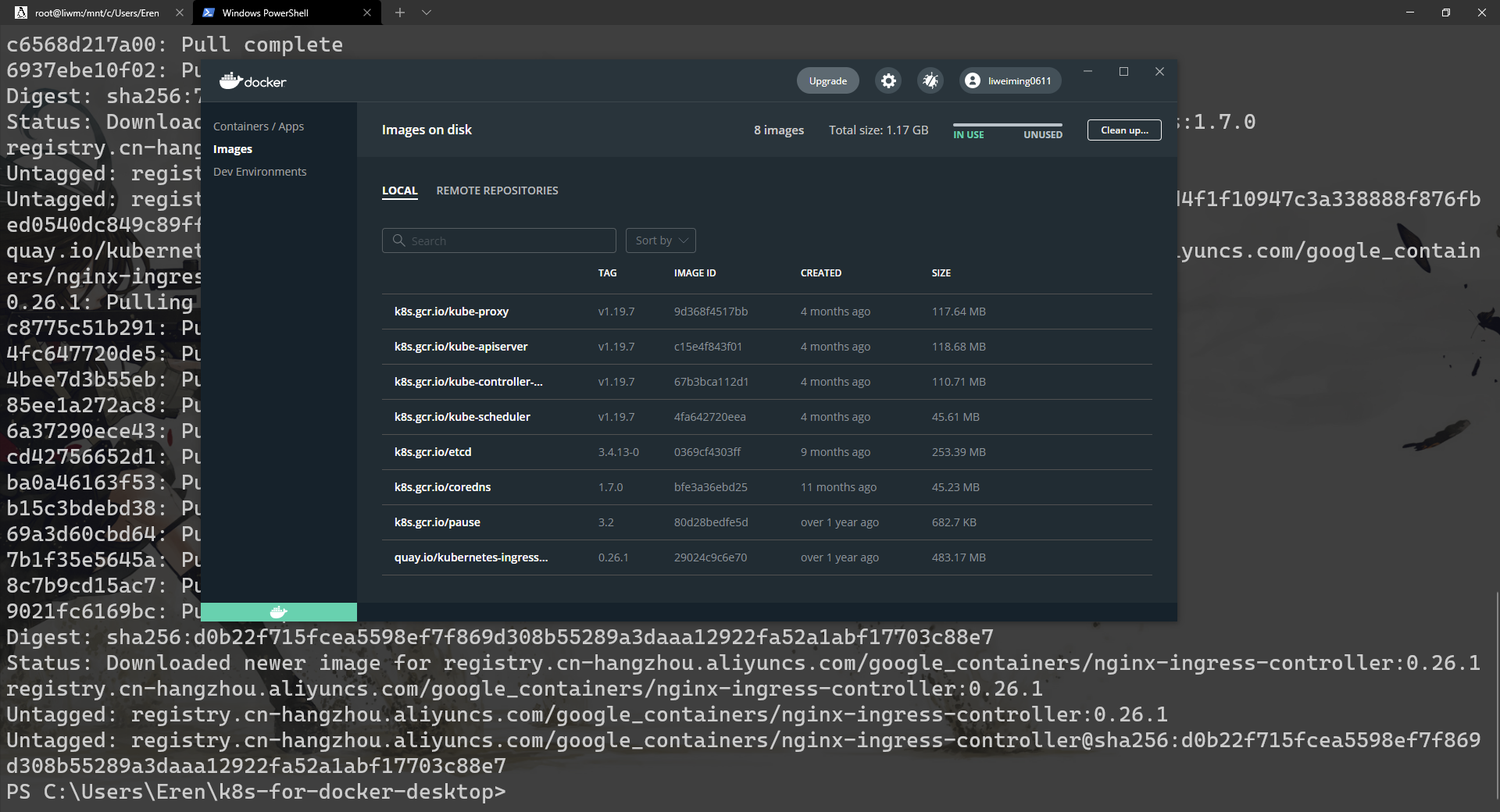Open Docker settings gear icon

pyautogui.click(x=888, y=80)
